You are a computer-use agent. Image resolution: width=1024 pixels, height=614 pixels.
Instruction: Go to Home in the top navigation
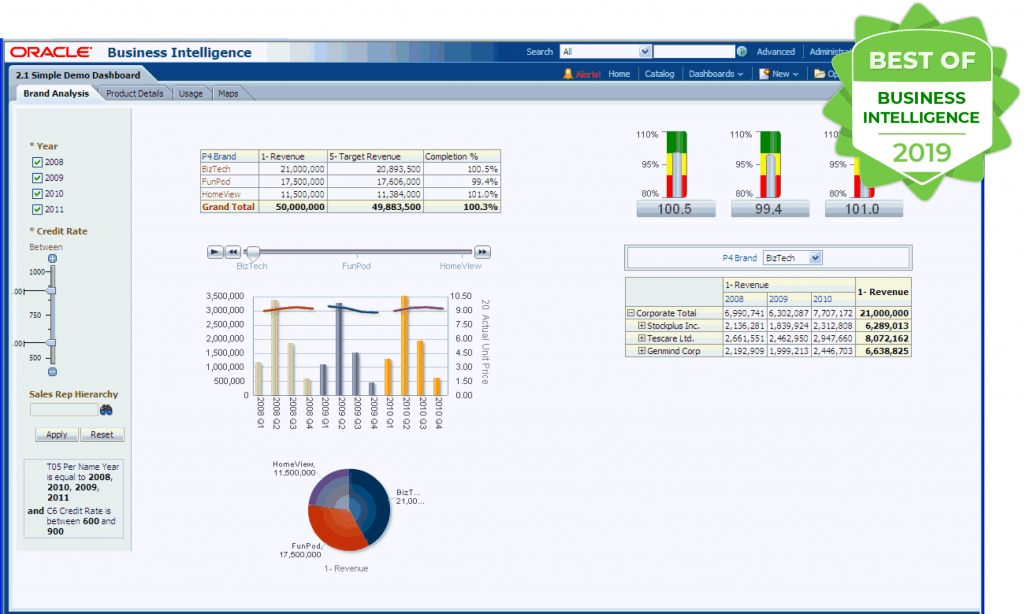(619, 74)
